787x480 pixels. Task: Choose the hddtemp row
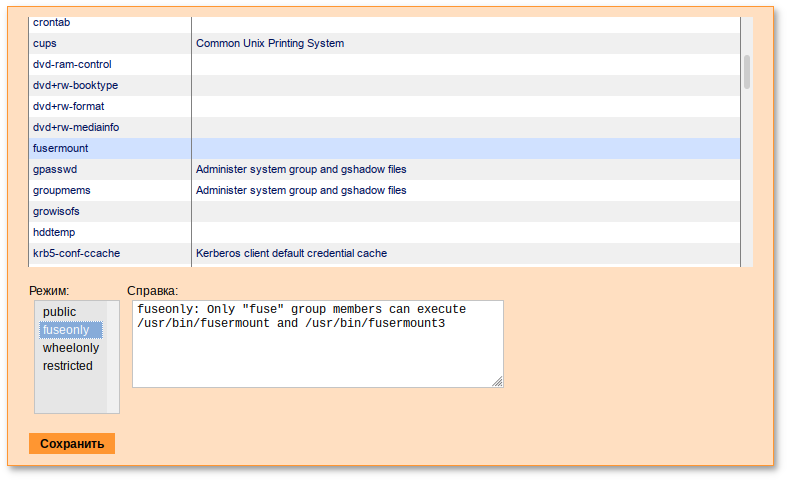54,232
